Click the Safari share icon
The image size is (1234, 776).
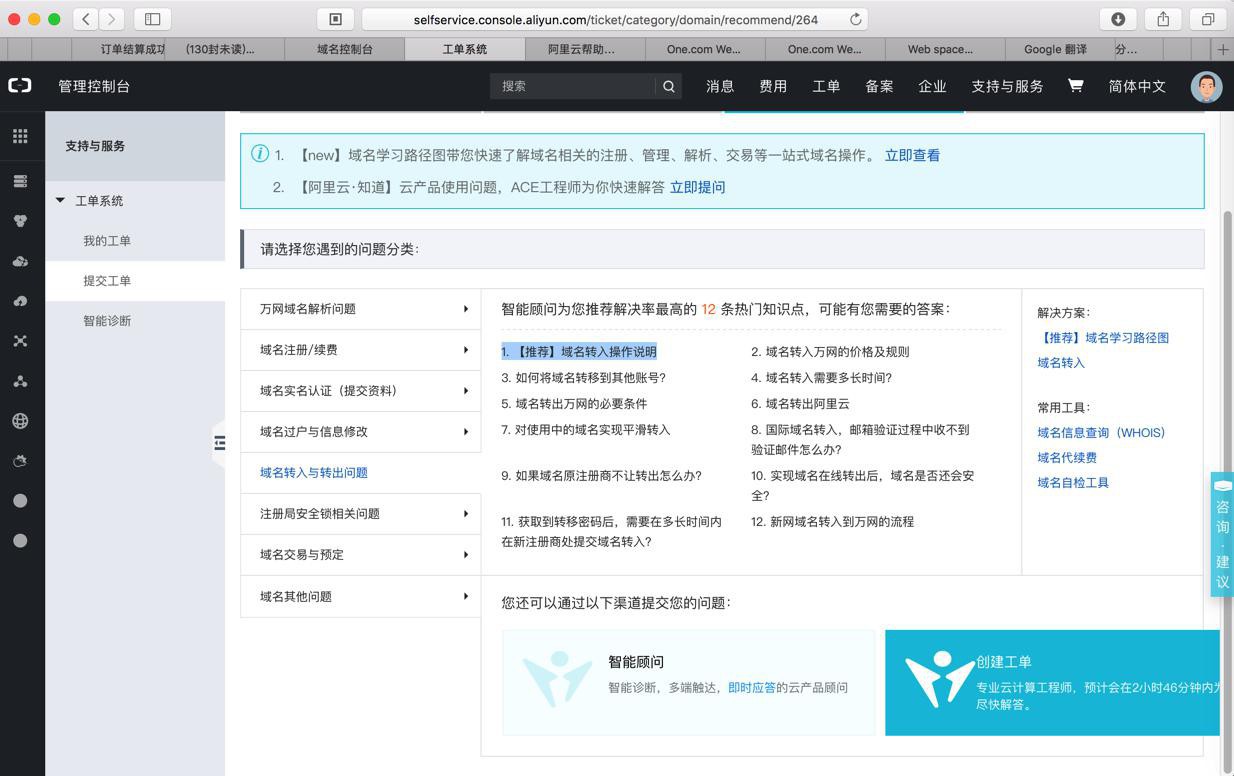(1163, 19)
